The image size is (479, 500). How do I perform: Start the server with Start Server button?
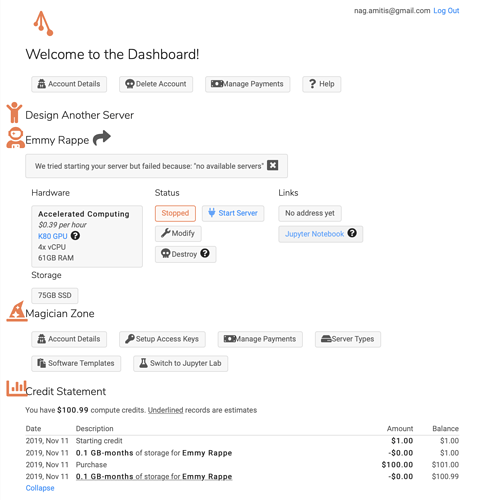tap(233, 213)
